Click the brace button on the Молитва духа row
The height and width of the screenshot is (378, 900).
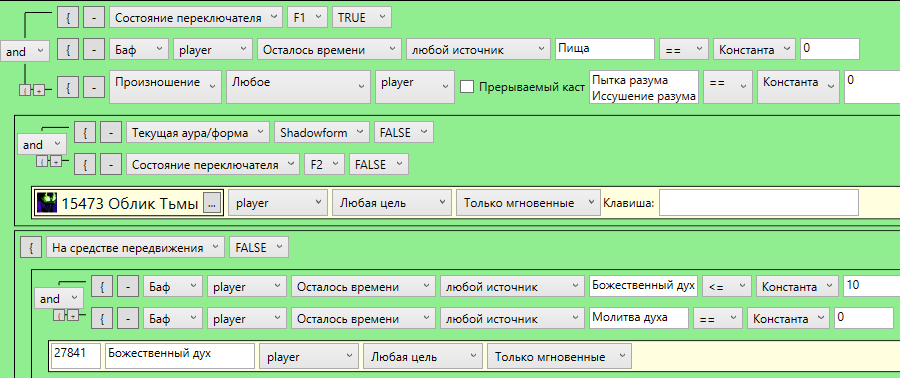coord(102,318)
